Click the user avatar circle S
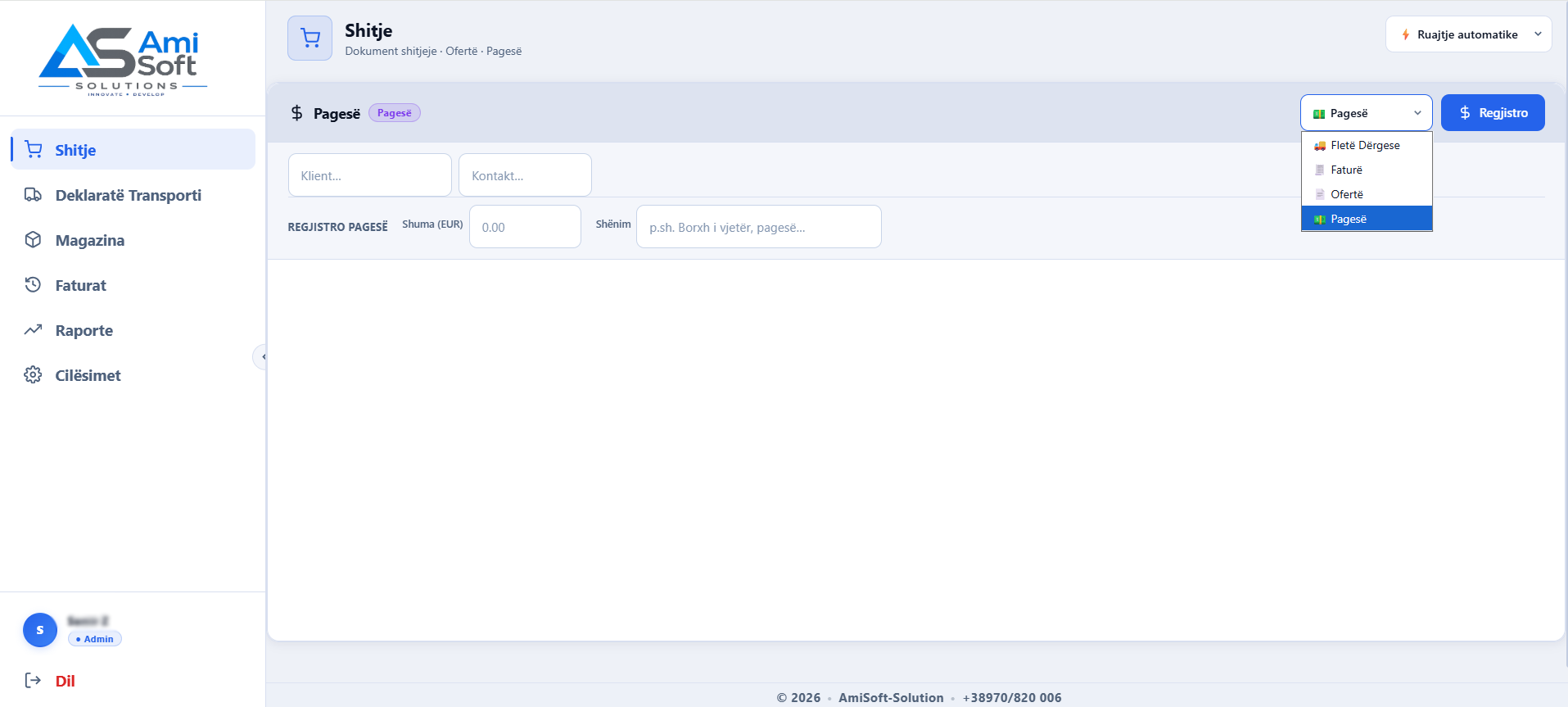The height and width of the screenshot is (707, 1568). coord(40,630)
